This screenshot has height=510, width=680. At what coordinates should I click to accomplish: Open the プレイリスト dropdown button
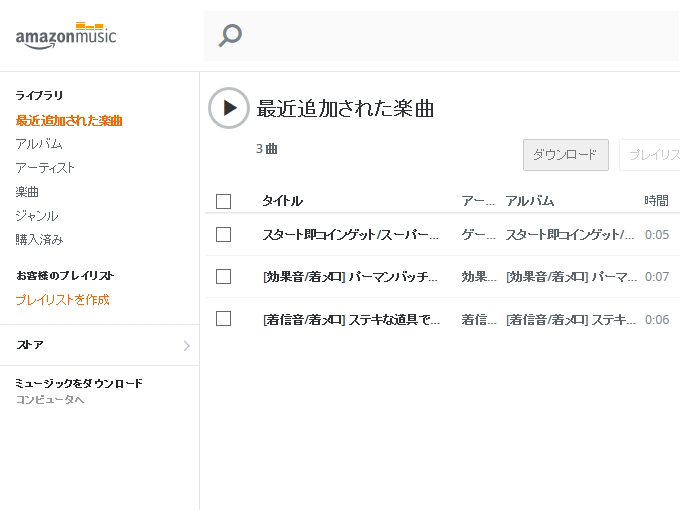click(650, 155)
